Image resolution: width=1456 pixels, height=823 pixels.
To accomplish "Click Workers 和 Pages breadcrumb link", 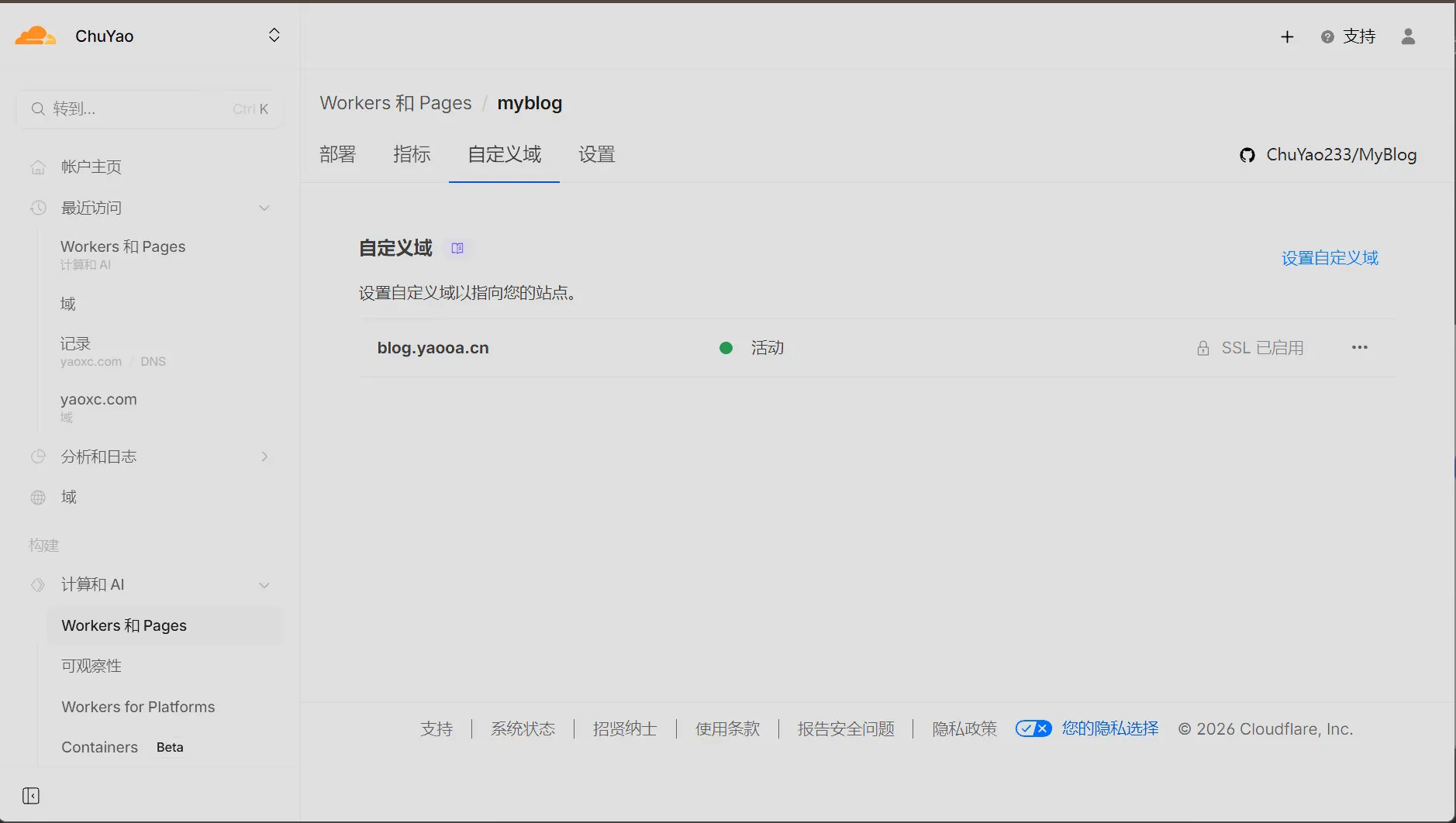I will tap(395, 103).
